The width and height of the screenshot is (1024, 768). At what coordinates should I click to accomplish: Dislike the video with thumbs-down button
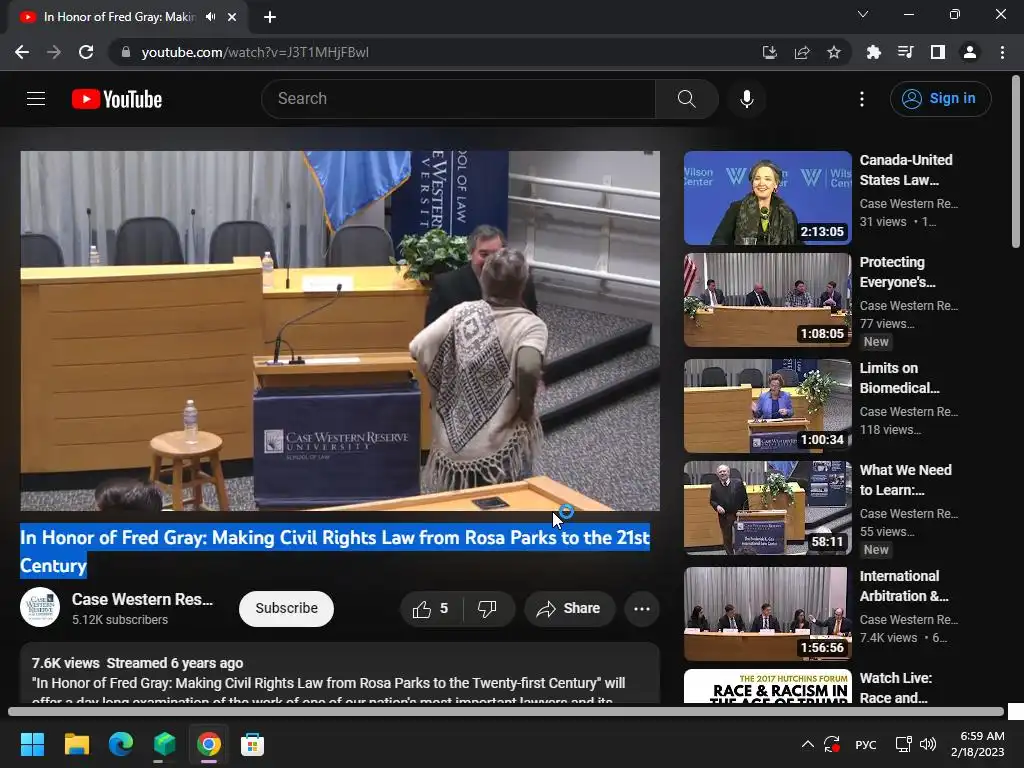pyautogui.click(x=488, y=609)
